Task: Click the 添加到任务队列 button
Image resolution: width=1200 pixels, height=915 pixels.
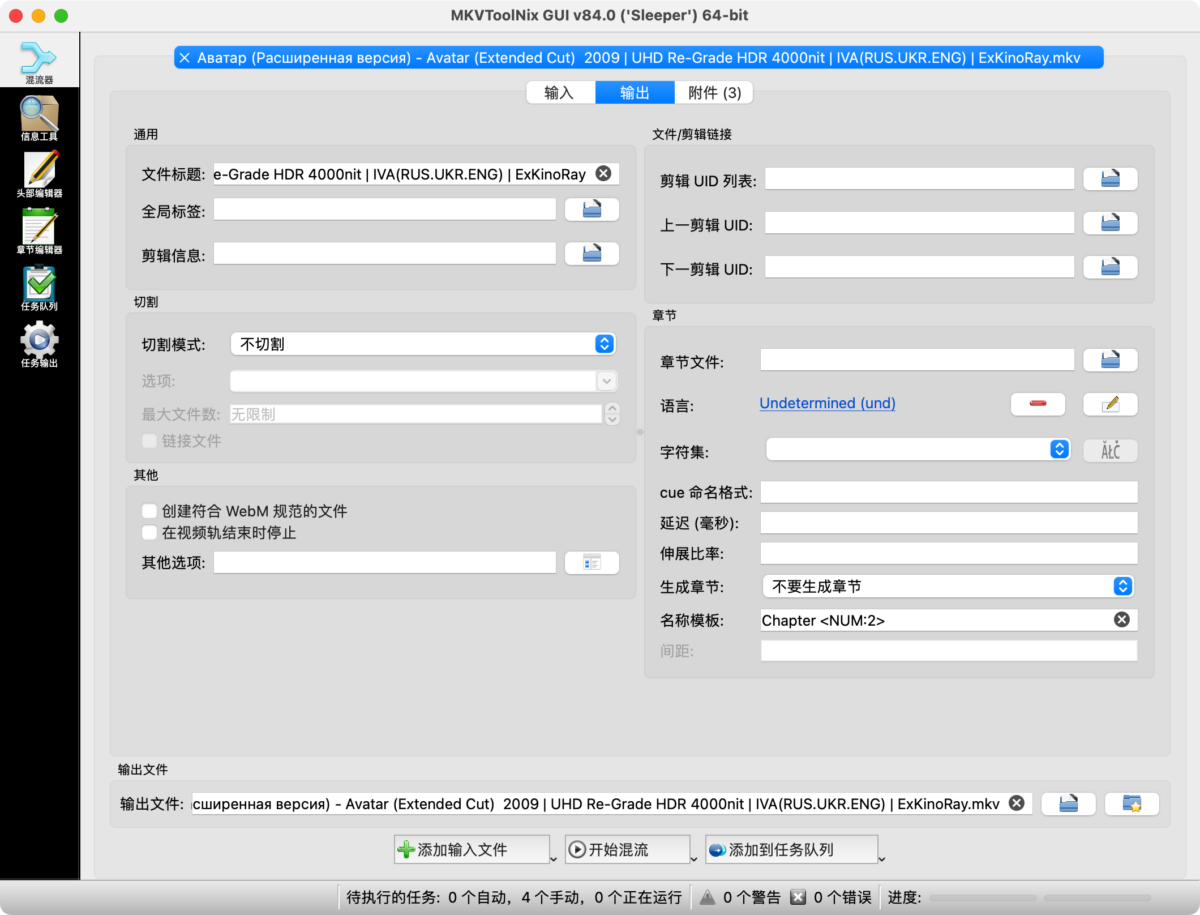Action: pos(791,850)
